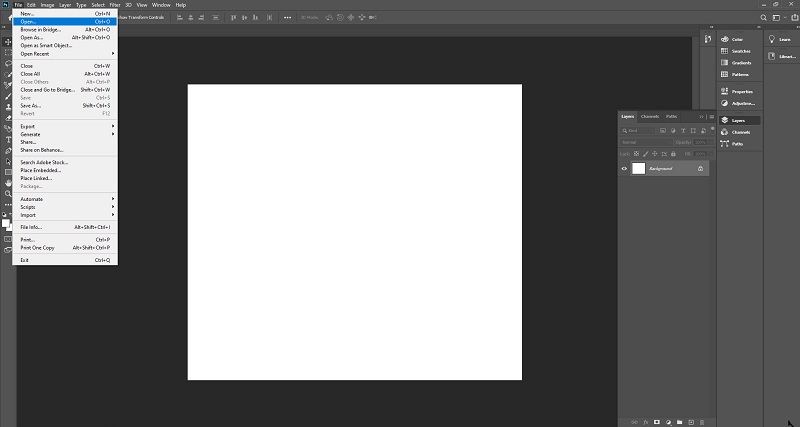Select the Zoom tool in toolbar
Viewport: 800px width, 427px height.
tap(8, 194)
